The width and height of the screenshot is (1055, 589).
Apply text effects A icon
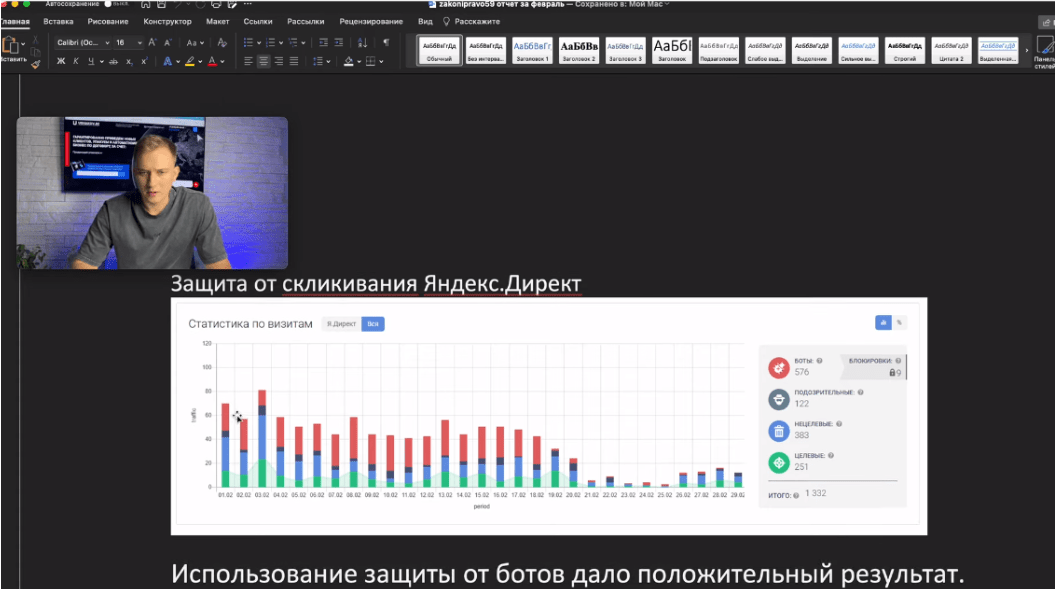tap(168, 61)
